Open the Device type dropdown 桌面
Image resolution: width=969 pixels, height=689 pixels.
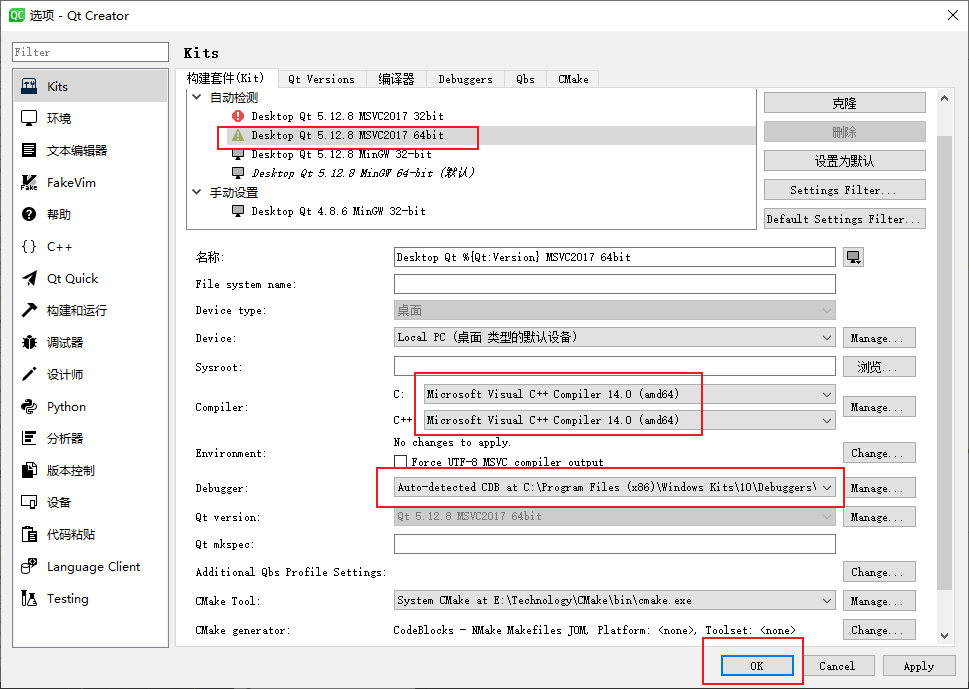tap(614, 310)
